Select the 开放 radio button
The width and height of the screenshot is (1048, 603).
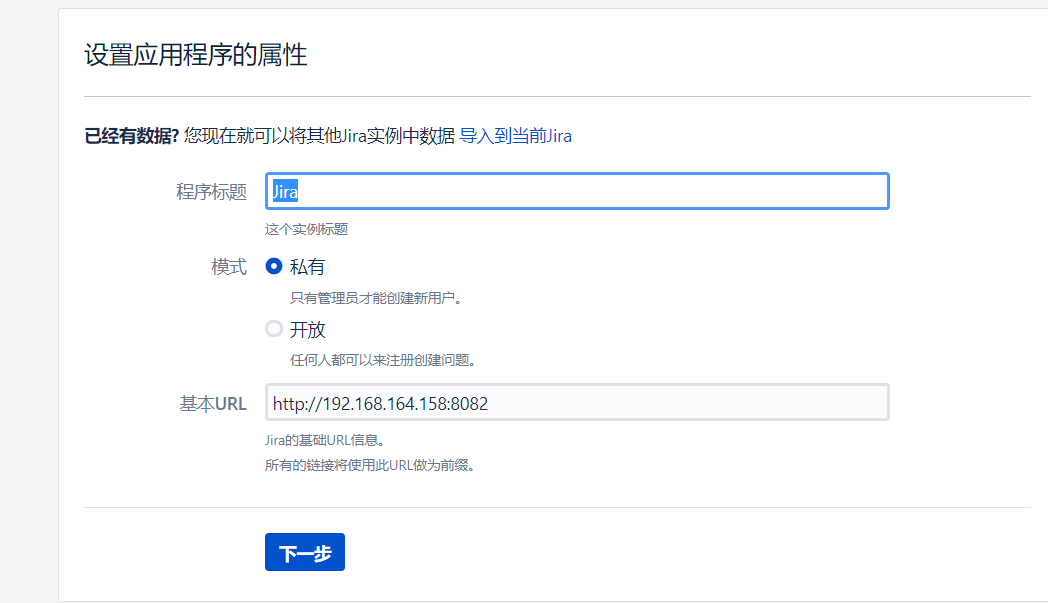(x=274, y=329)
